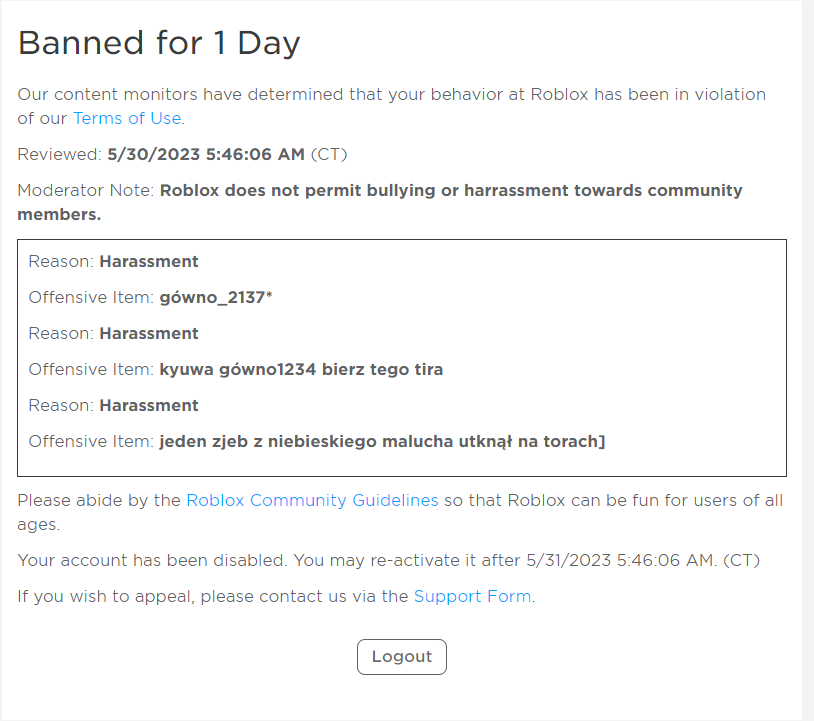Click the re-activation date 5/31/2023 5:46:06 AM

coord(621,561)
